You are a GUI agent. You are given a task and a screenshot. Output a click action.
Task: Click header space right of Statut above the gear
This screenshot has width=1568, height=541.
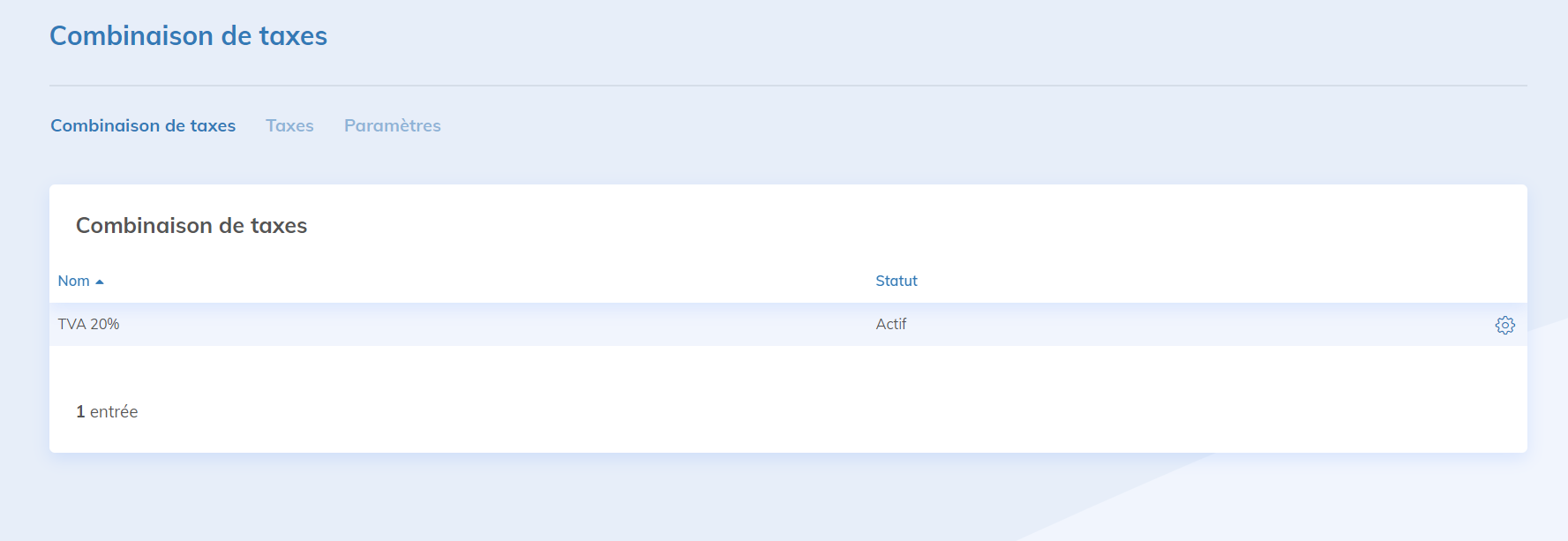click(x=1235, y=281)
